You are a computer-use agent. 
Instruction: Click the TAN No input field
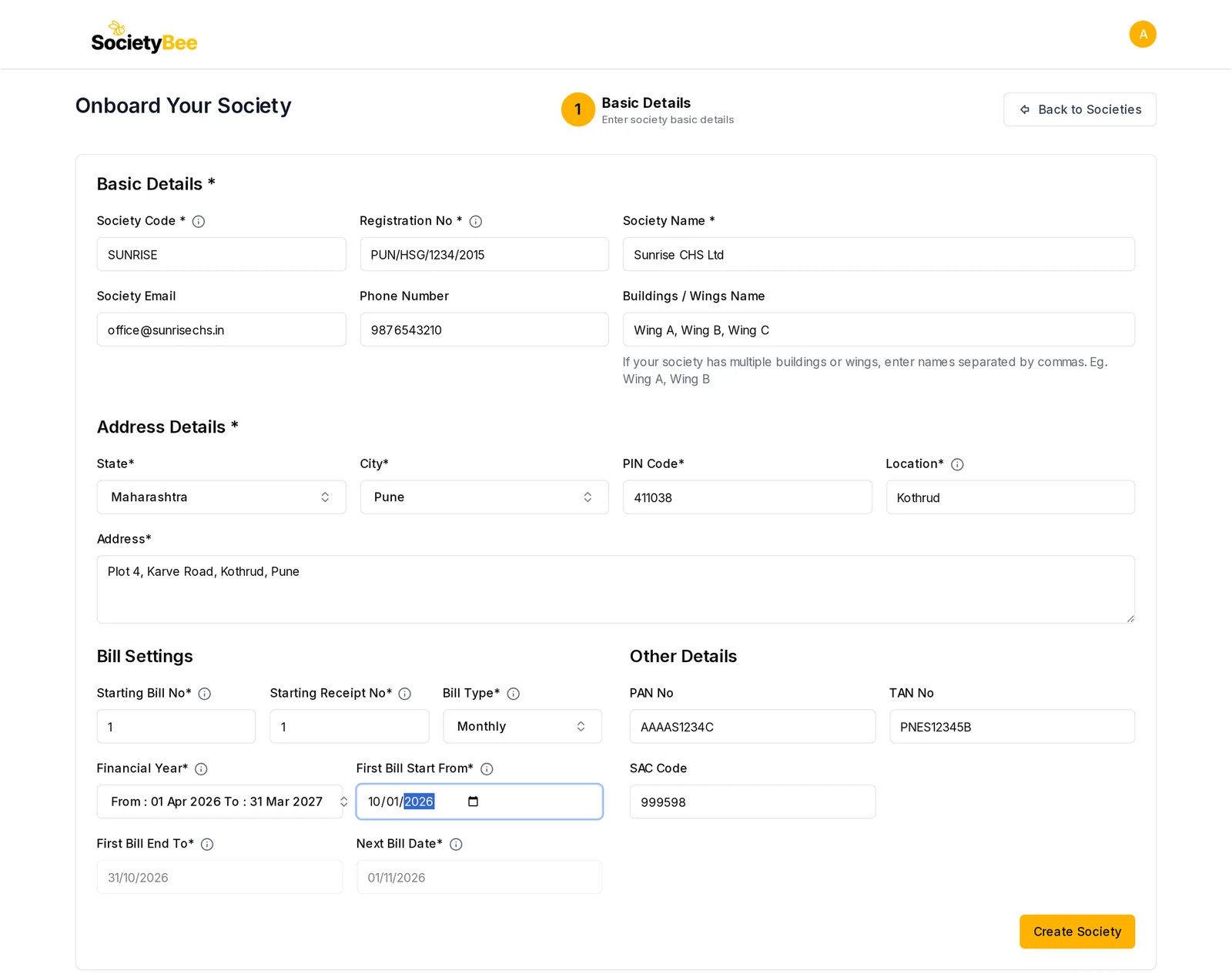(x=1012, y=727)
